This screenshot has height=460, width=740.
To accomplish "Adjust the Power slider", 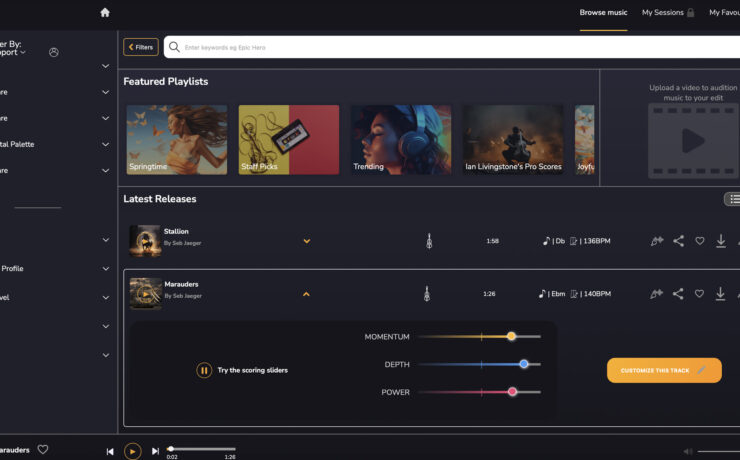I will [512, 392].
